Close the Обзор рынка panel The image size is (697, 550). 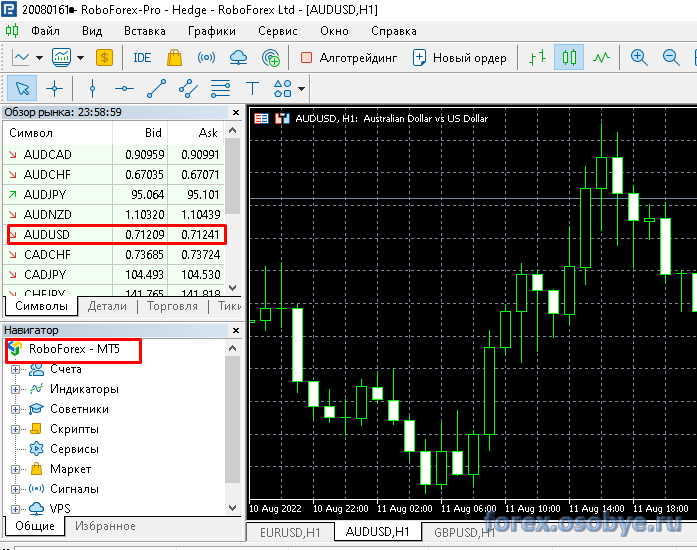(236, 112)
